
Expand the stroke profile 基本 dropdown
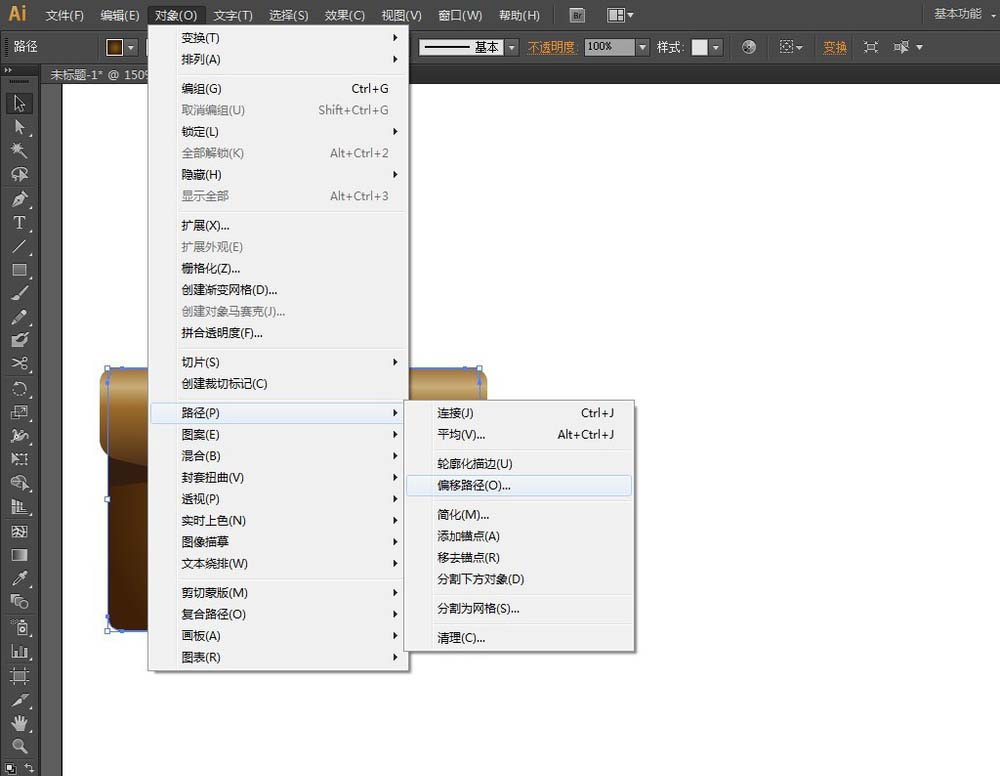coord(511,47)
